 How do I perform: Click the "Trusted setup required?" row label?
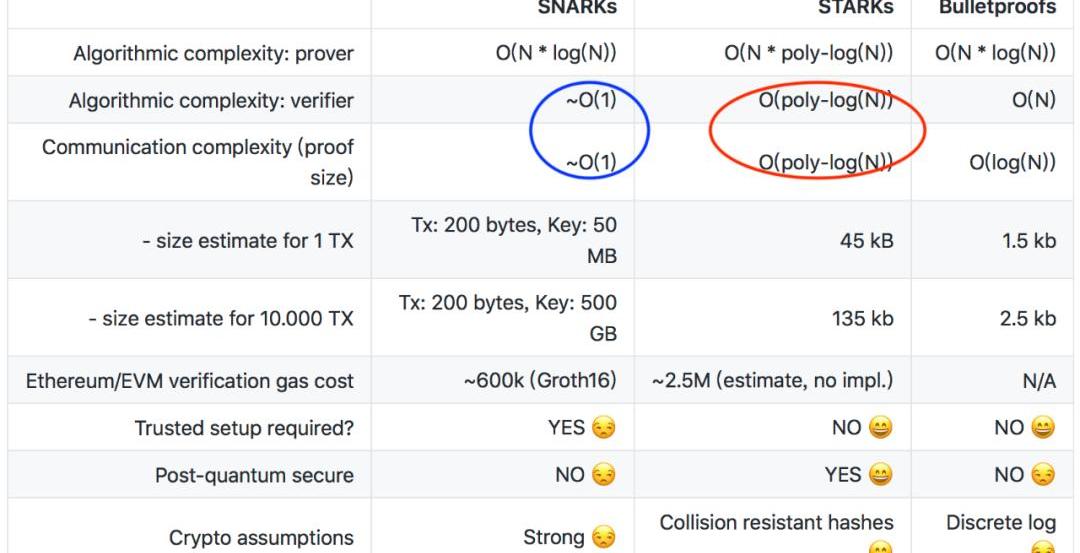(244, 428)
